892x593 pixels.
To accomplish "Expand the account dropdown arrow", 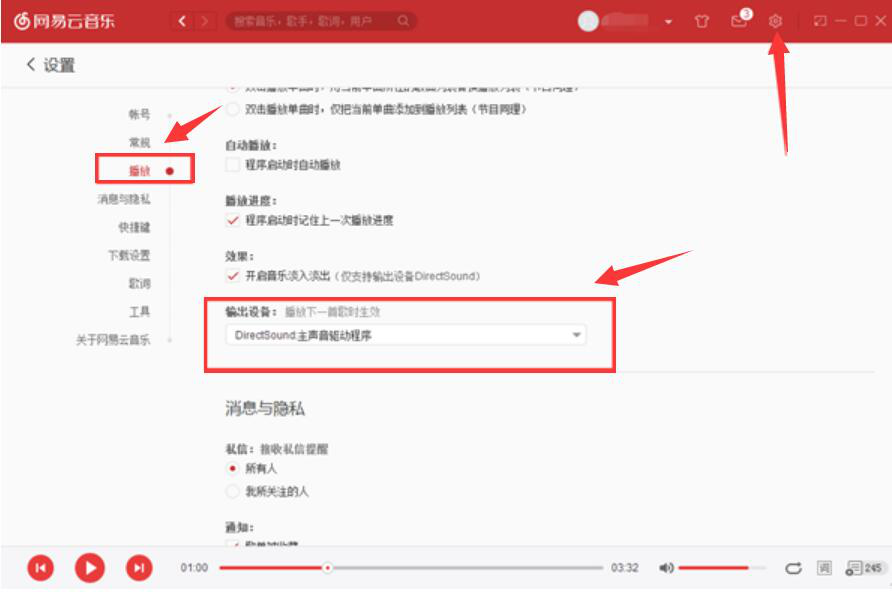I will (x=668, y=22).
